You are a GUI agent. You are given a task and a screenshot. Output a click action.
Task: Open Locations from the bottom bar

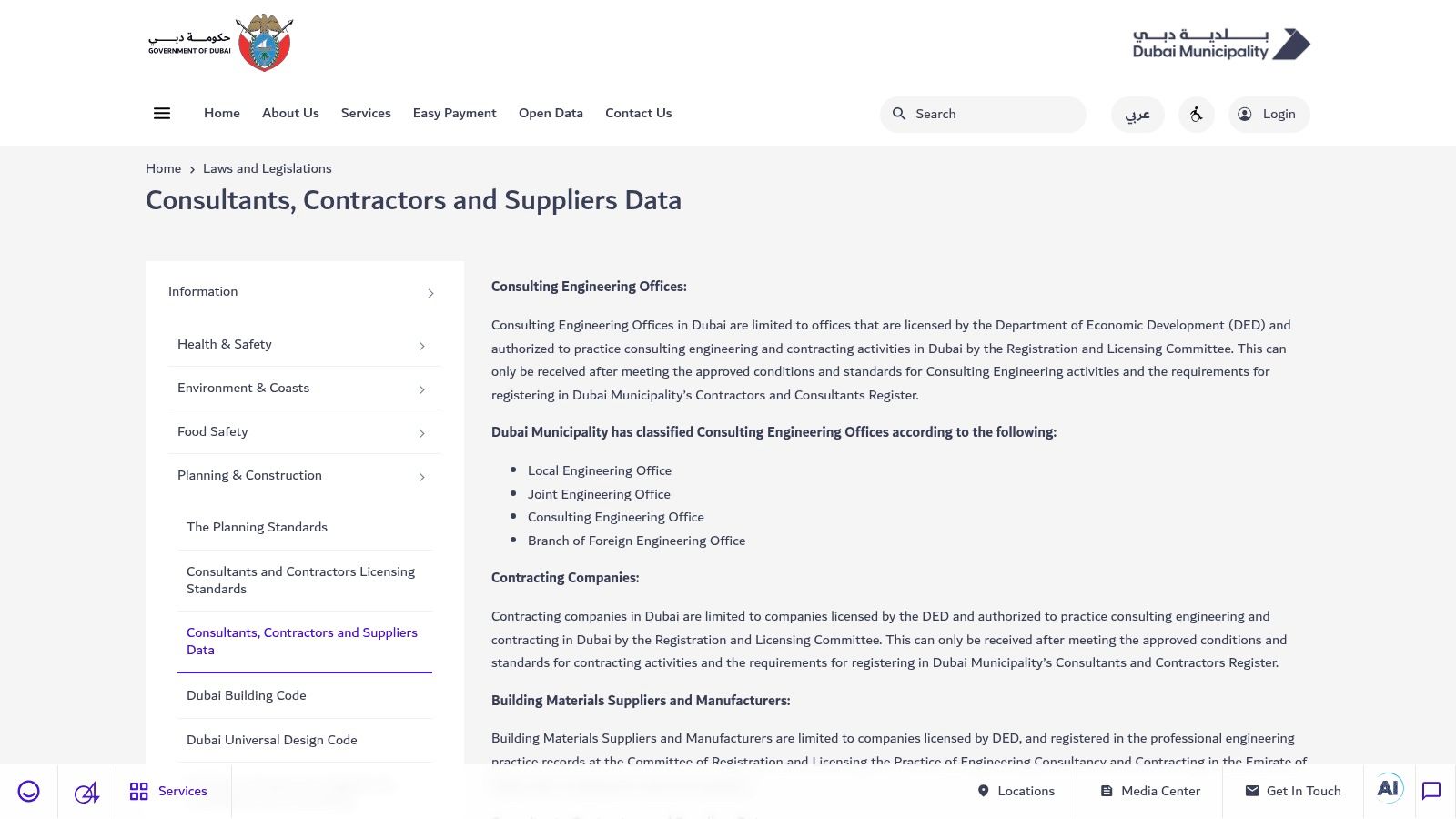[1016, 791]
